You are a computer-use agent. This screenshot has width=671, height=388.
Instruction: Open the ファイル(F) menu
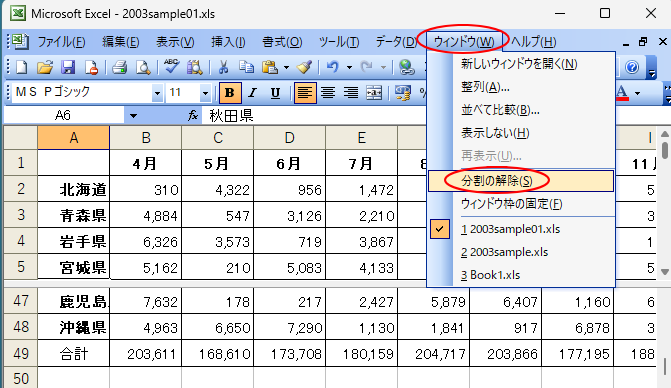61,42
